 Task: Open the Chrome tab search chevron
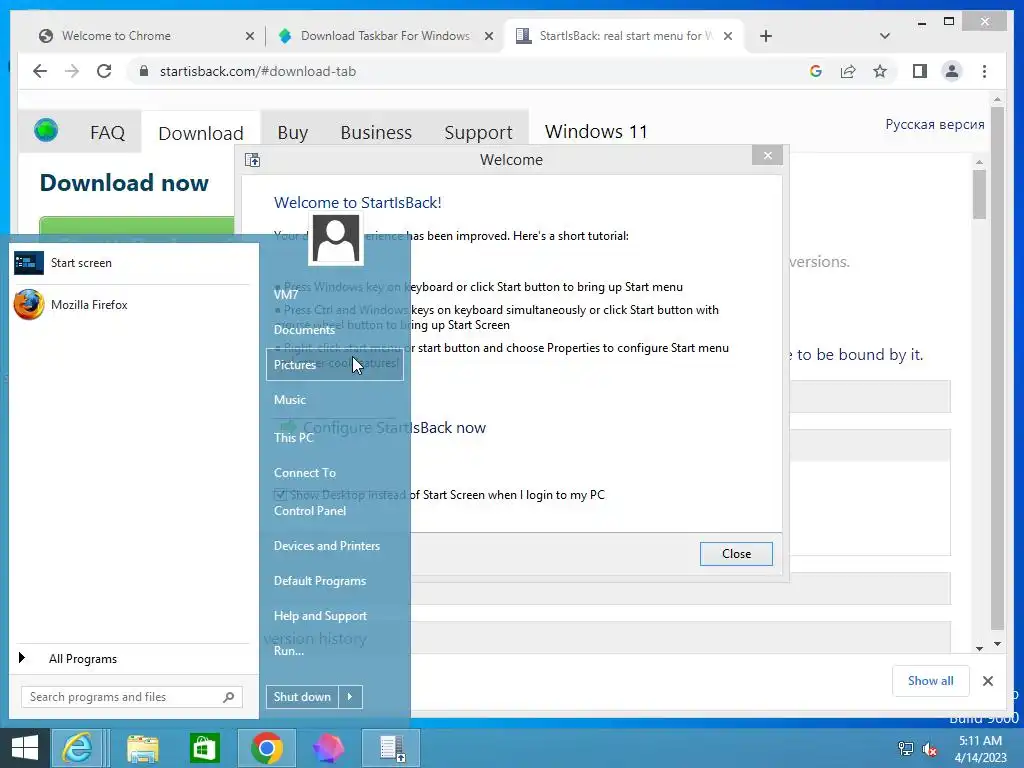pos(885,36)
